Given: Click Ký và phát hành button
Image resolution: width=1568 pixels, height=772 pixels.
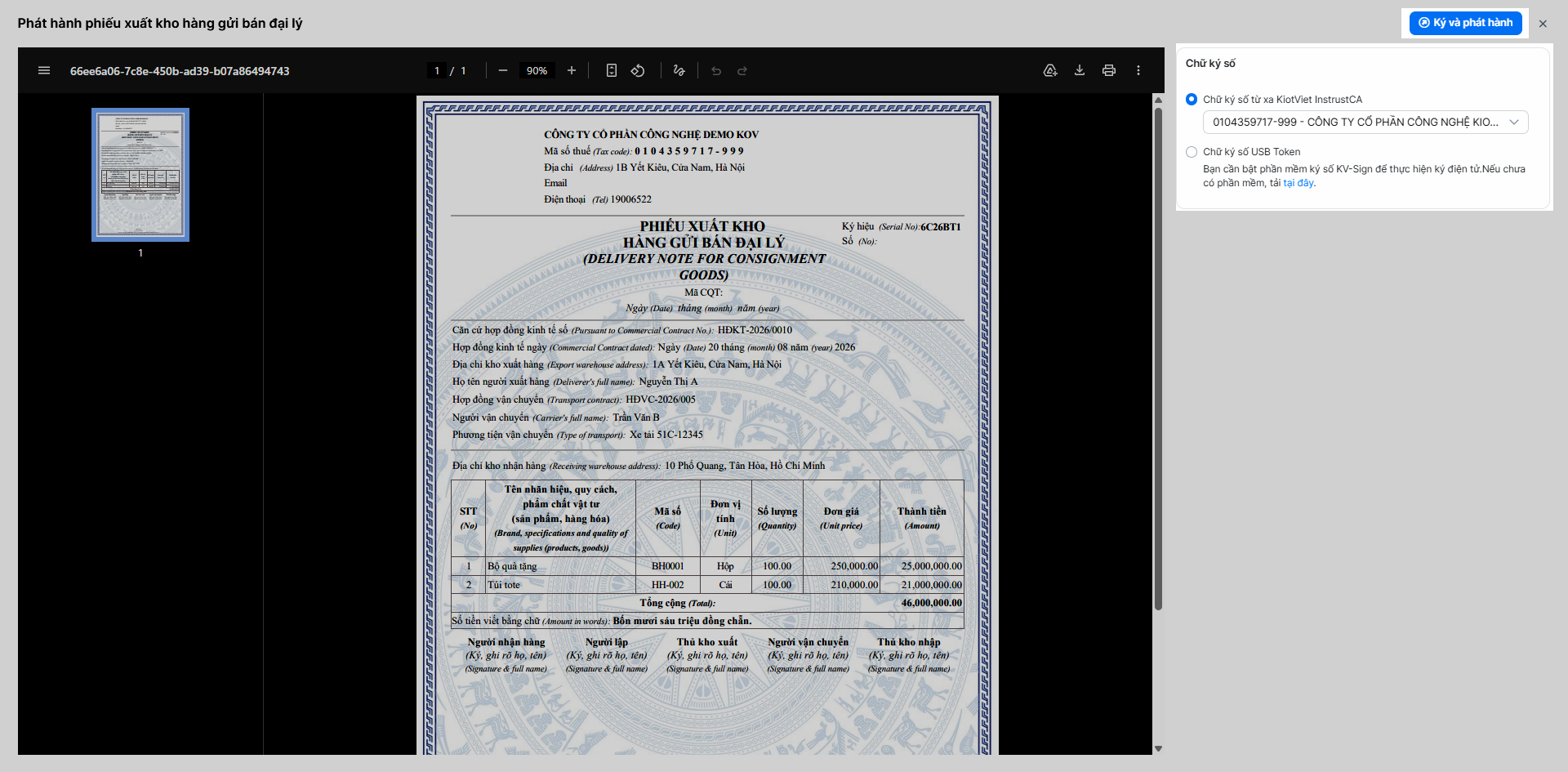Looking at the screenshot, I should (1466, 23).
